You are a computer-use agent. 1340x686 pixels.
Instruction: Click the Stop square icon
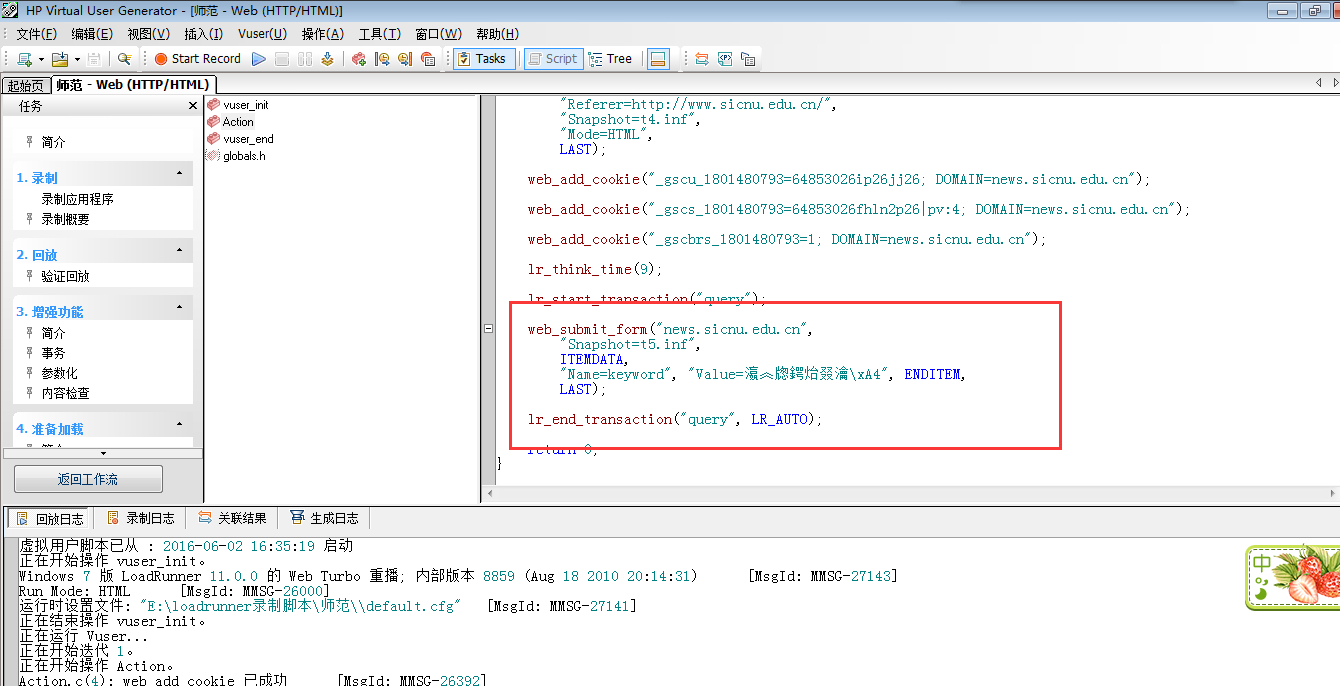283,59
